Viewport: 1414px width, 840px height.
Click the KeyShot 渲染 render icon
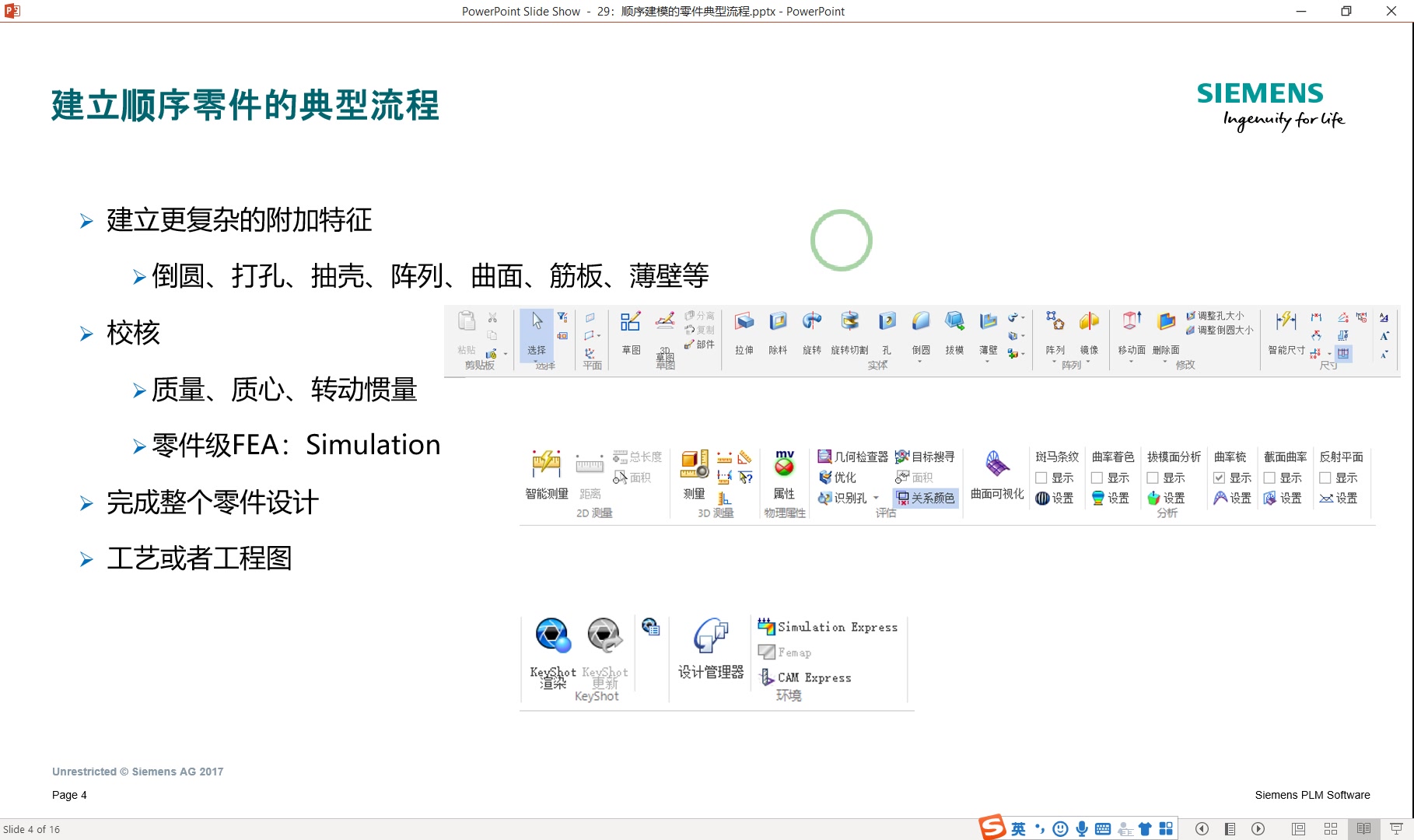tap(553, 636)
